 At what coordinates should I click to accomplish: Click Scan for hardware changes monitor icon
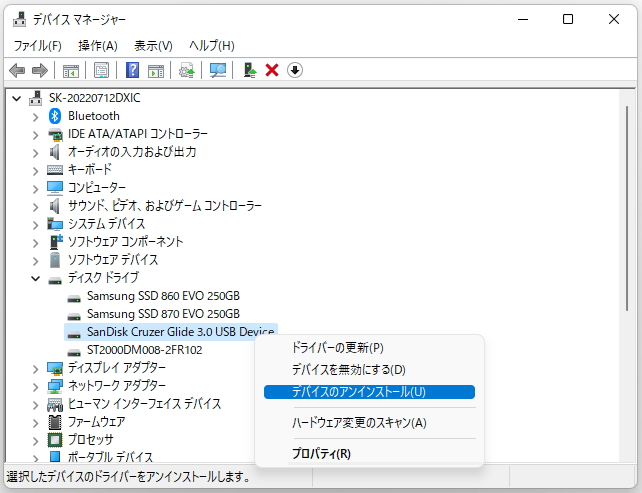click(218, 70)
